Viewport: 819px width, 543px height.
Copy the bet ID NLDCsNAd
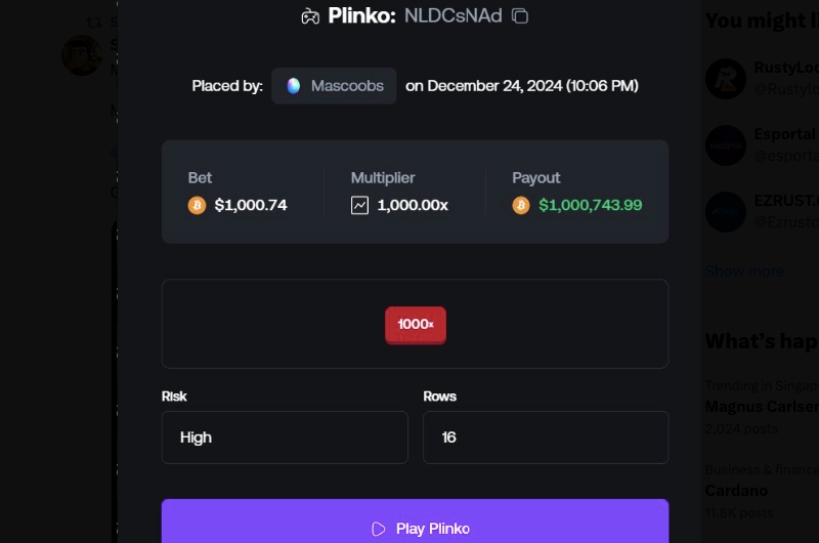pyautogui.click(x=520, y=16)
